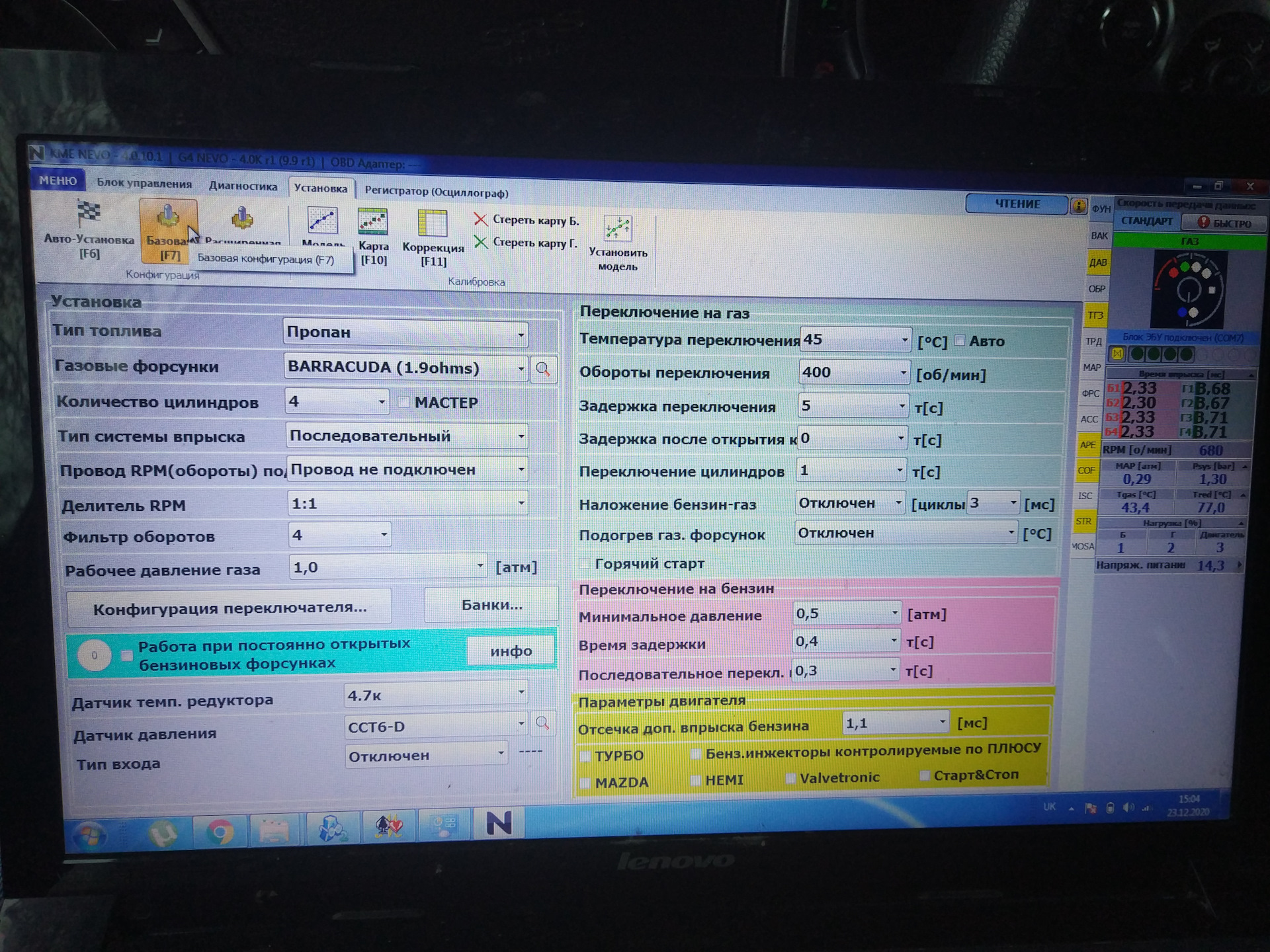Search gas injectors magnifier icon
This screenshot has width=1270, height=952.
543,369
